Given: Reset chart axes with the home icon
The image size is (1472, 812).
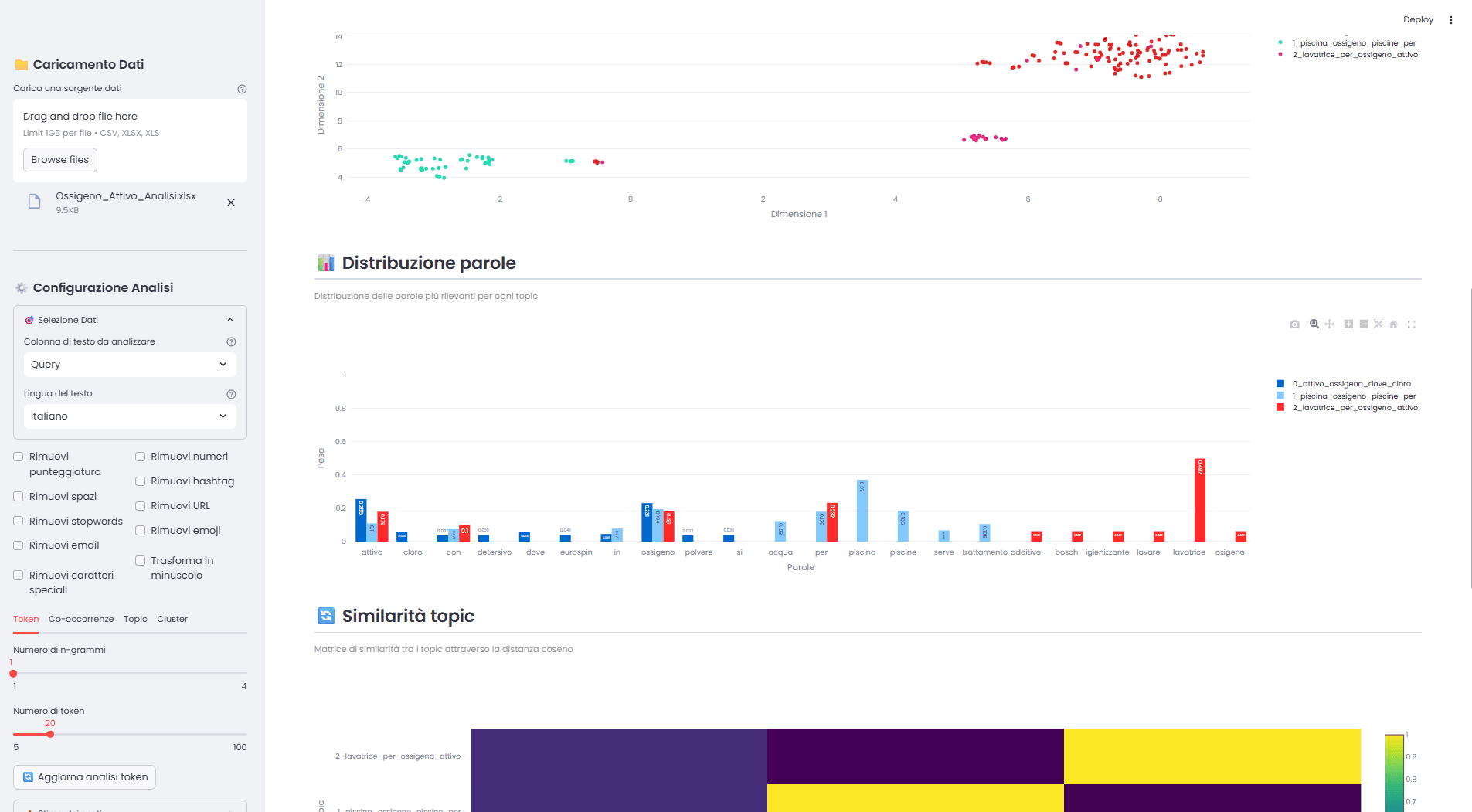Looking at the screenshot, I should point(1393,324).
